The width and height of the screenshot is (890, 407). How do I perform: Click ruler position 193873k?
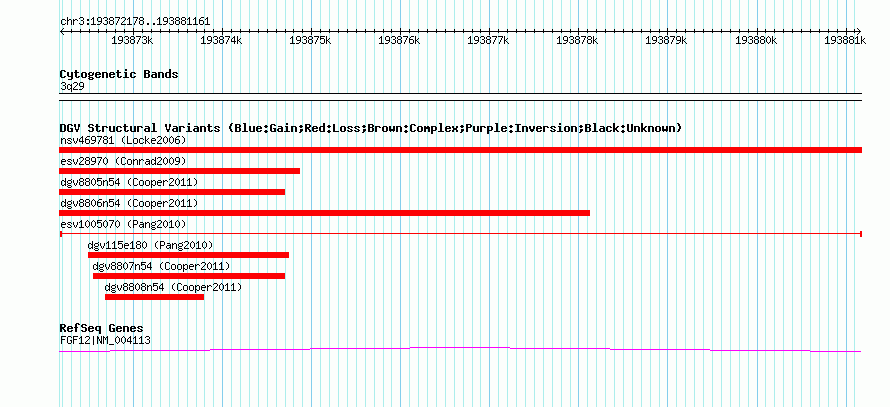coord(132,40)
